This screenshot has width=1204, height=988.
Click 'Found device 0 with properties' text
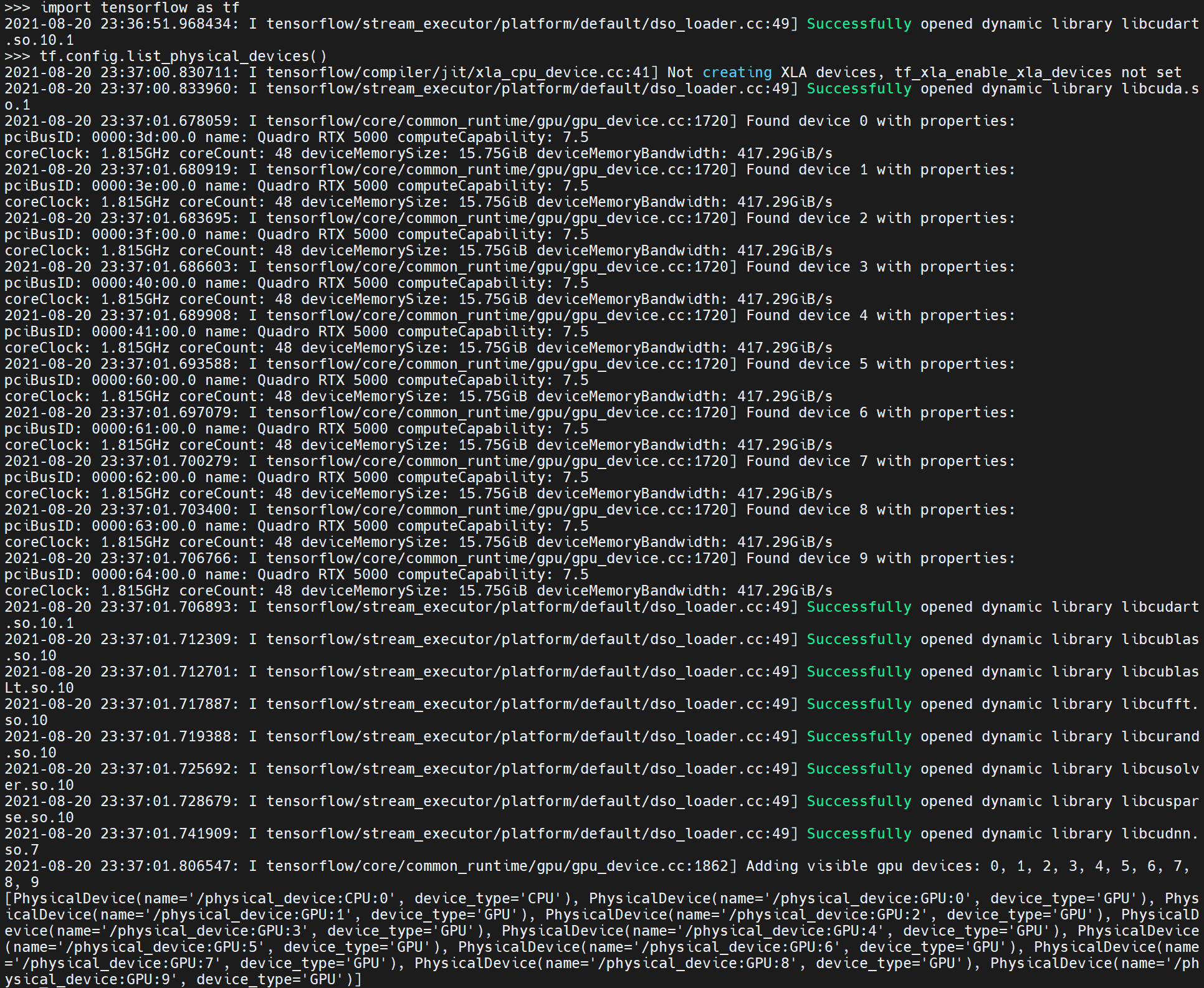pos(880,121)
